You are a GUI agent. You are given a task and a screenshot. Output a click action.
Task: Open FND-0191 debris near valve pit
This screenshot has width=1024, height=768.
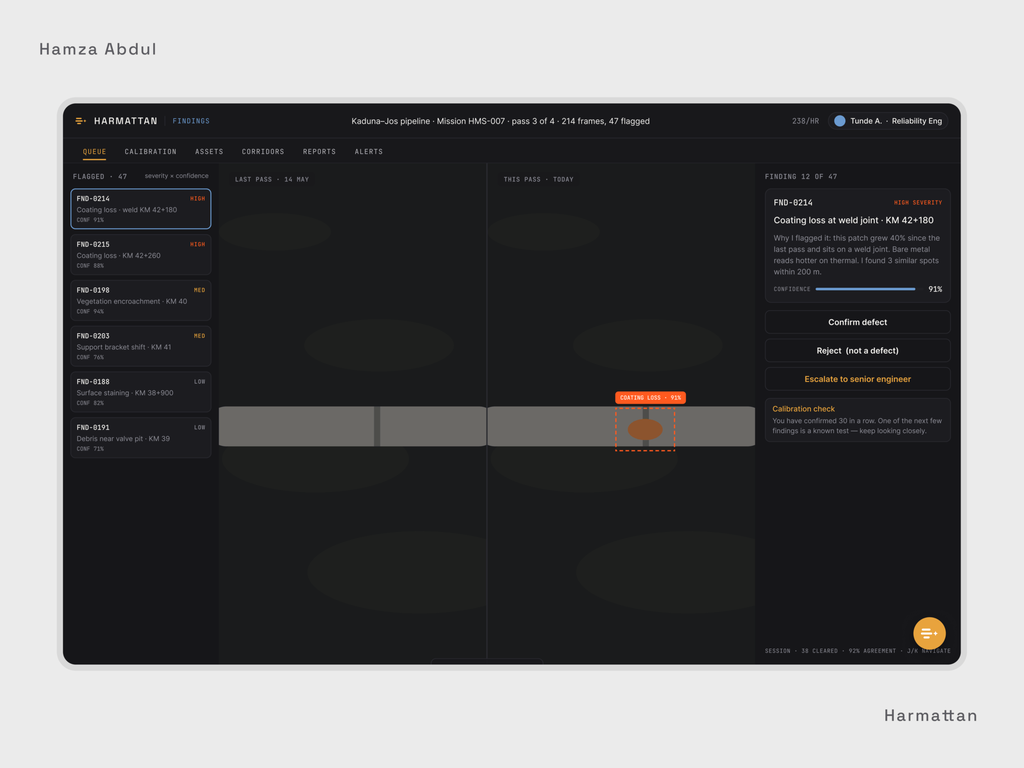click(x=140, y=438)
